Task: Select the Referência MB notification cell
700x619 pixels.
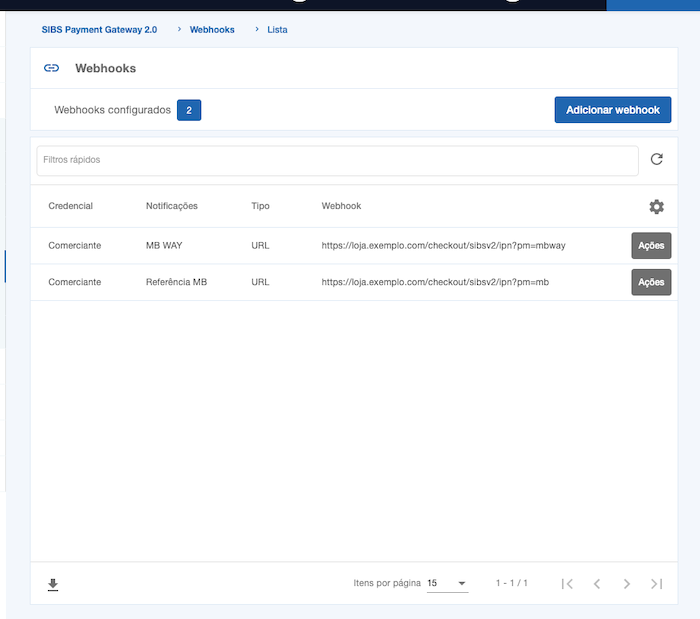Action: (x=176, y=282)
